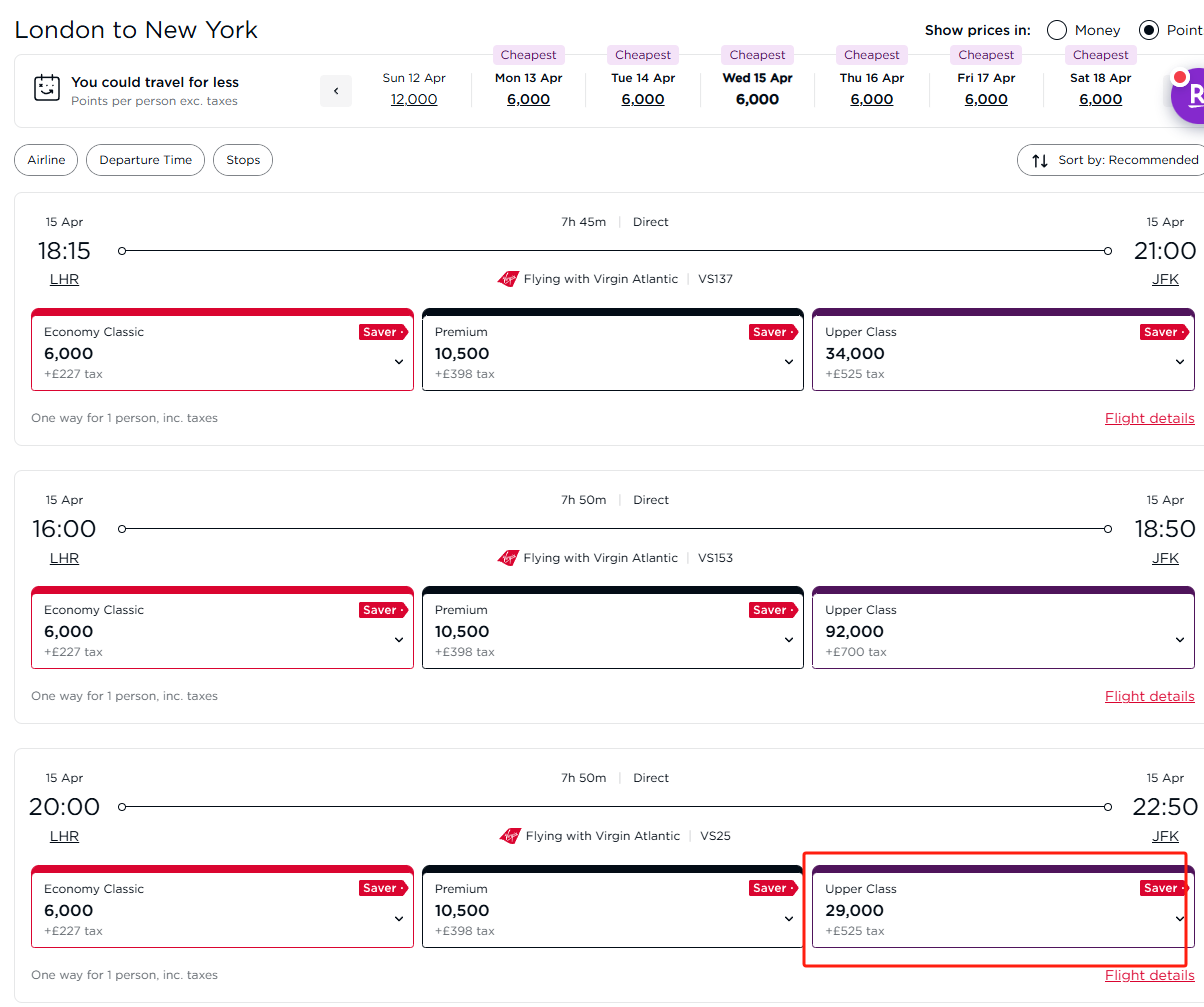The height and width of the screenshot is (1007, 1204).
Task: Click the Saver tag on 18:15 Economy Classic
Action: point(383,332)
